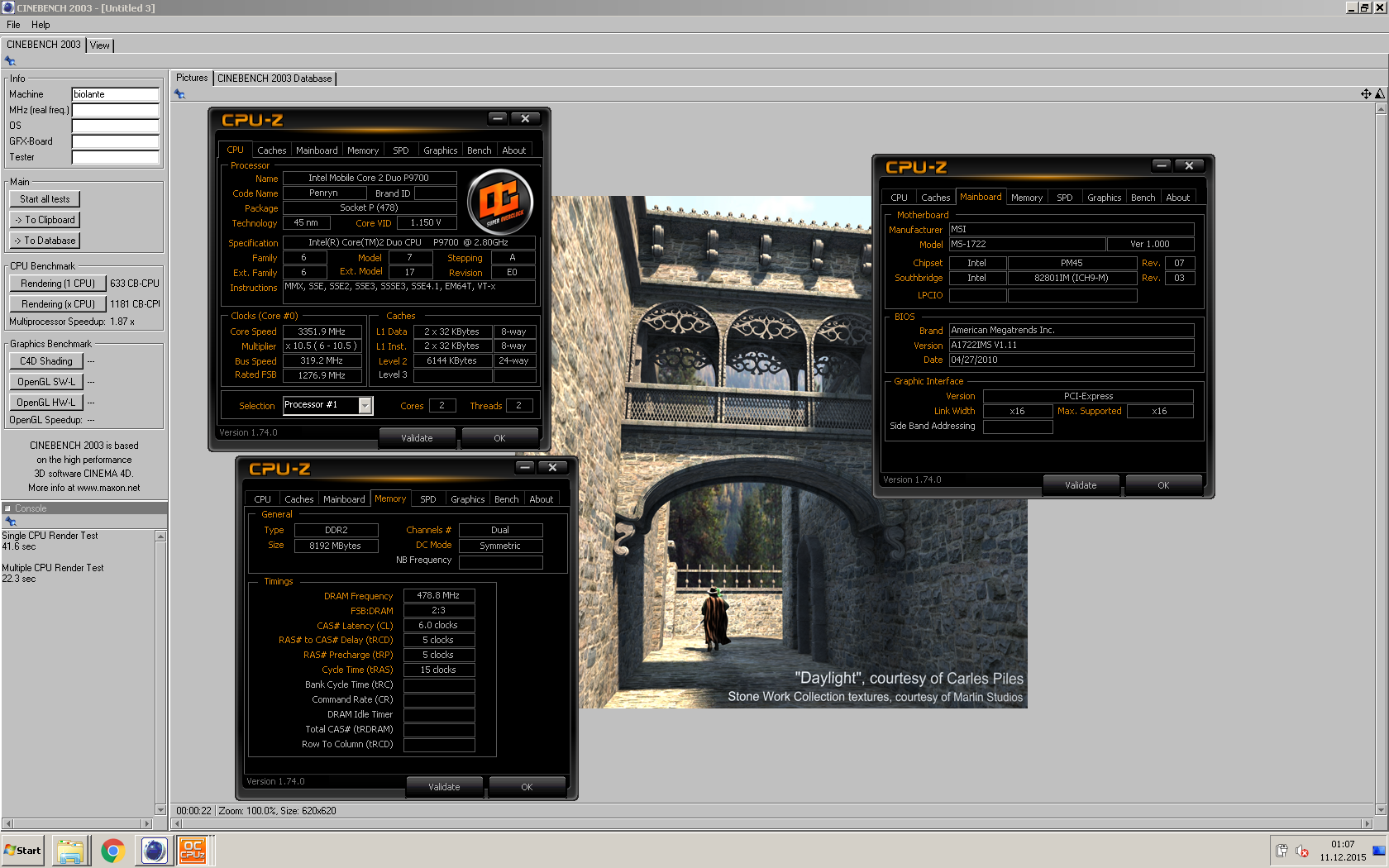Run the C4D Shading test
Image resolution: width=1389 pixels, height=868 pixels.
tap(46, 361)
